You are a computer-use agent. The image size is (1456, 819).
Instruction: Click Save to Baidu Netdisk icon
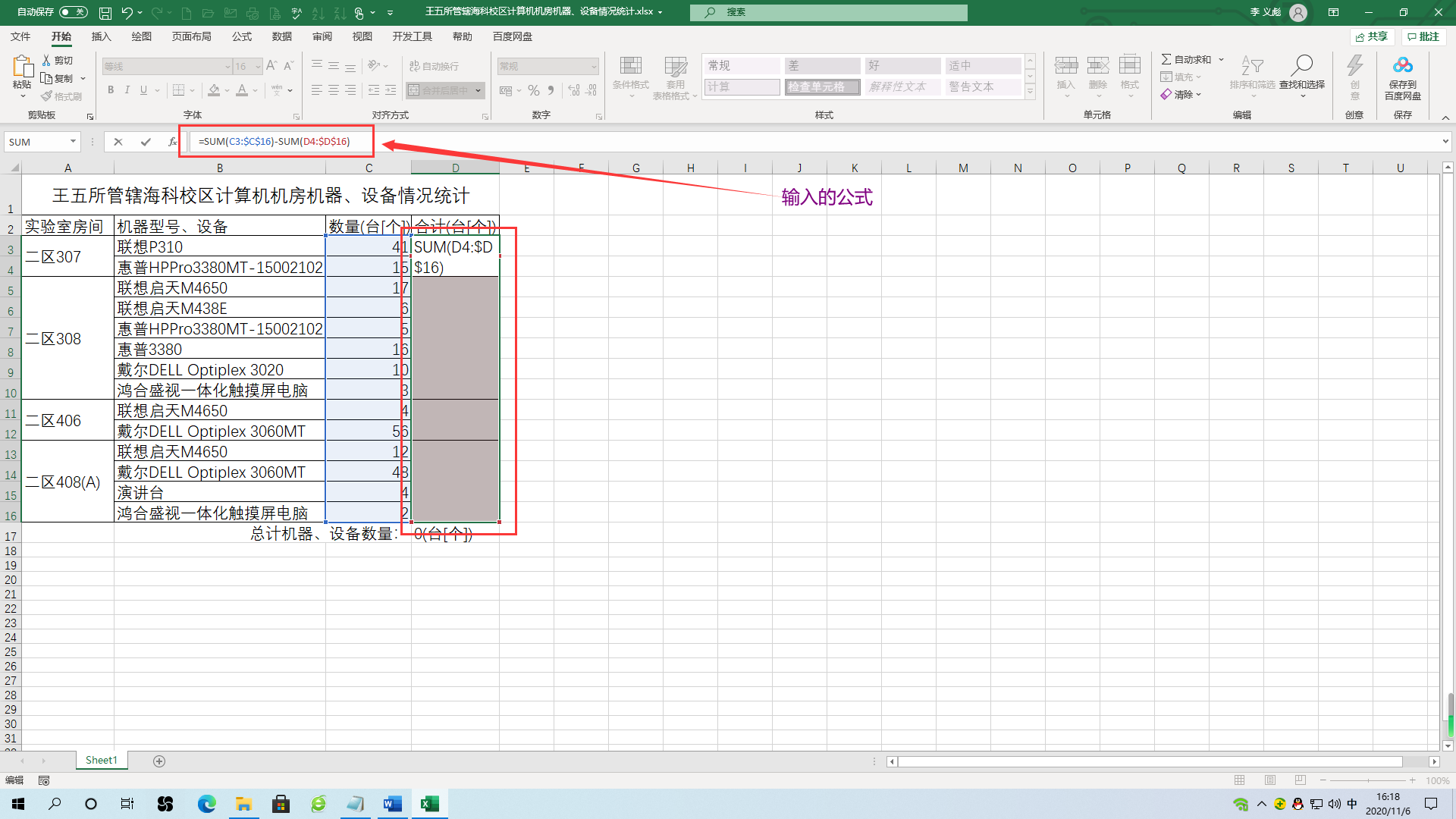(x=1403, y=66)
